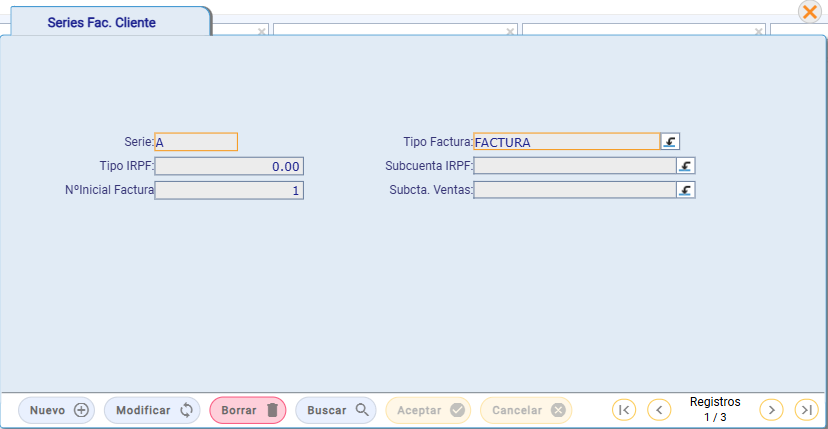Go to the previous record
This screenshot has width=828, height=429.
pyautogui.click(x=659, y=410)
